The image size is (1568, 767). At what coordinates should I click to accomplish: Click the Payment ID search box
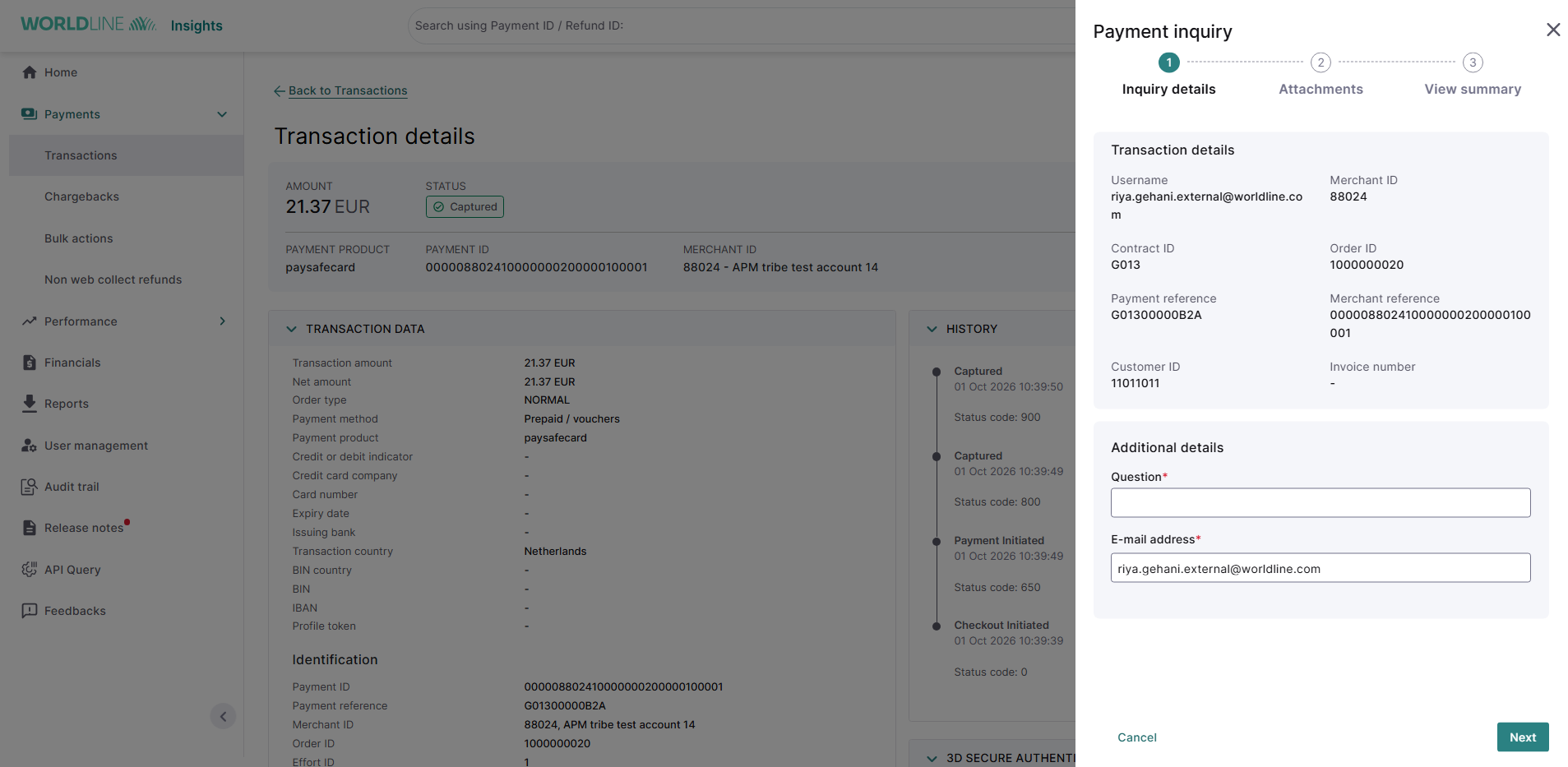coord(740,25)
